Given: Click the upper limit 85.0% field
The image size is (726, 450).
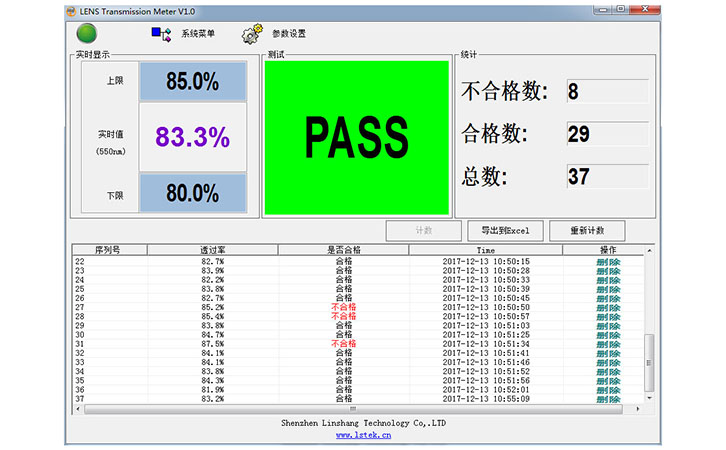Looking at the screenshot, I should [192, 82].
